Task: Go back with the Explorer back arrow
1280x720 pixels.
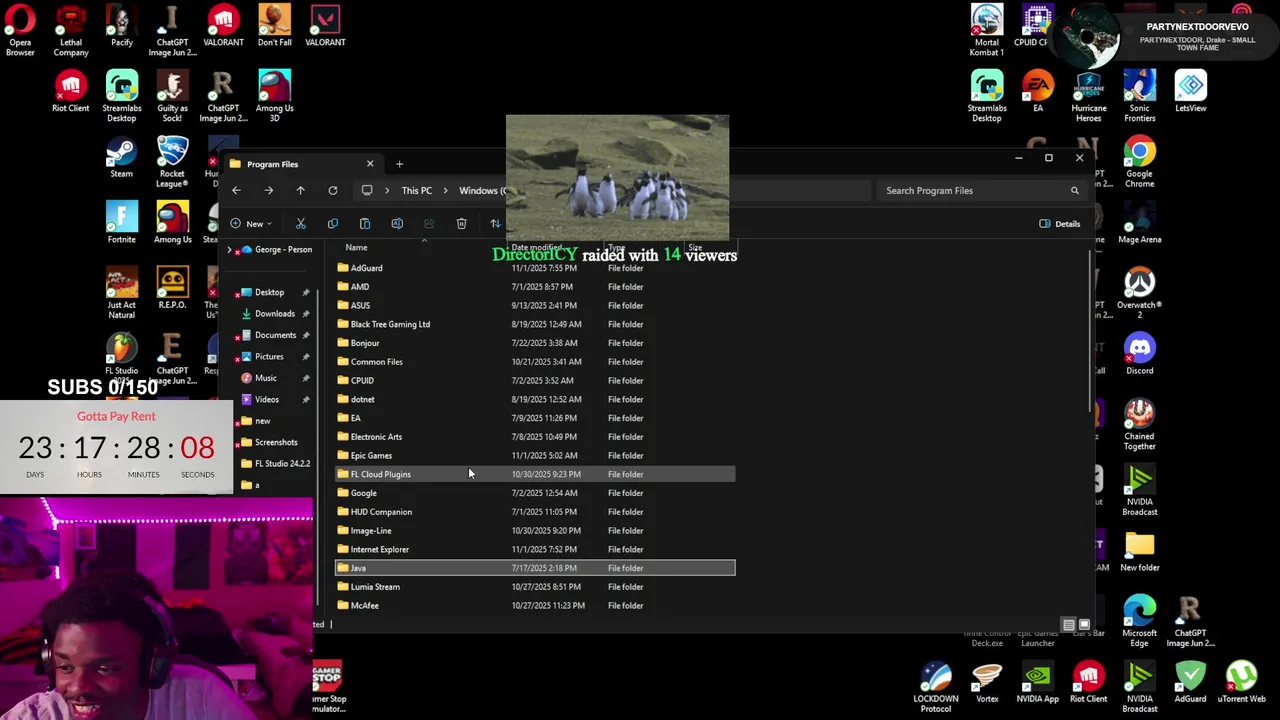Action: tap(236, 191)
